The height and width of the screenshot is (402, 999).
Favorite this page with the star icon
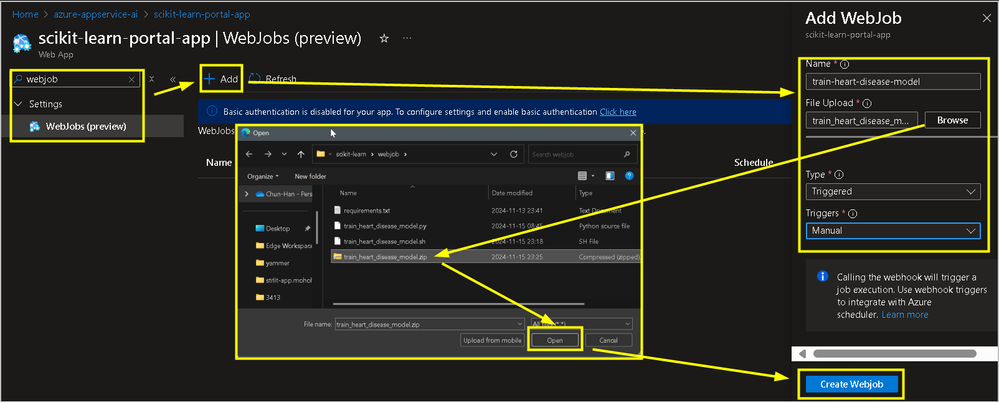tap(384, 39)
